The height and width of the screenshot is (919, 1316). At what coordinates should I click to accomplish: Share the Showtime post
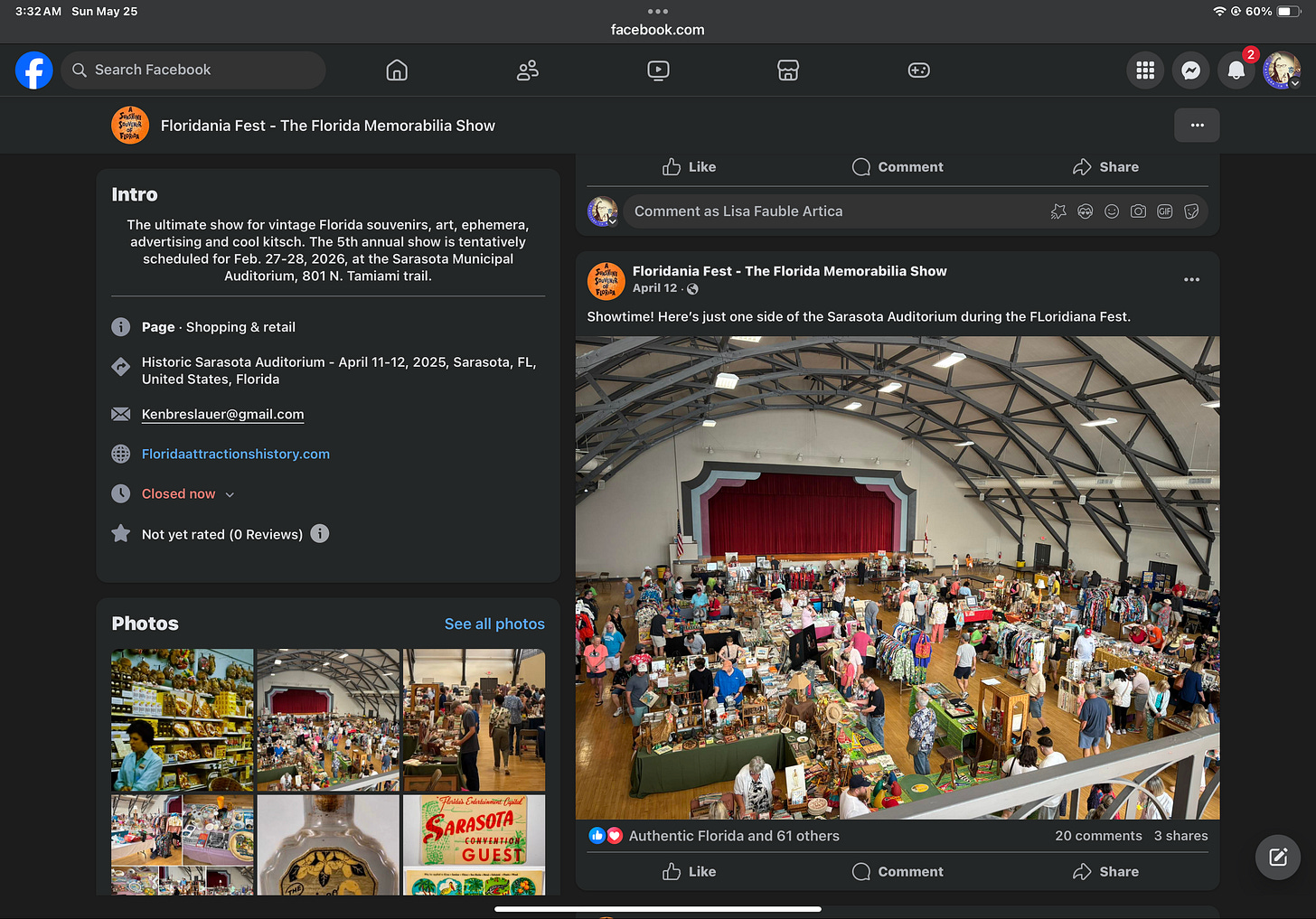(1105, 872)
